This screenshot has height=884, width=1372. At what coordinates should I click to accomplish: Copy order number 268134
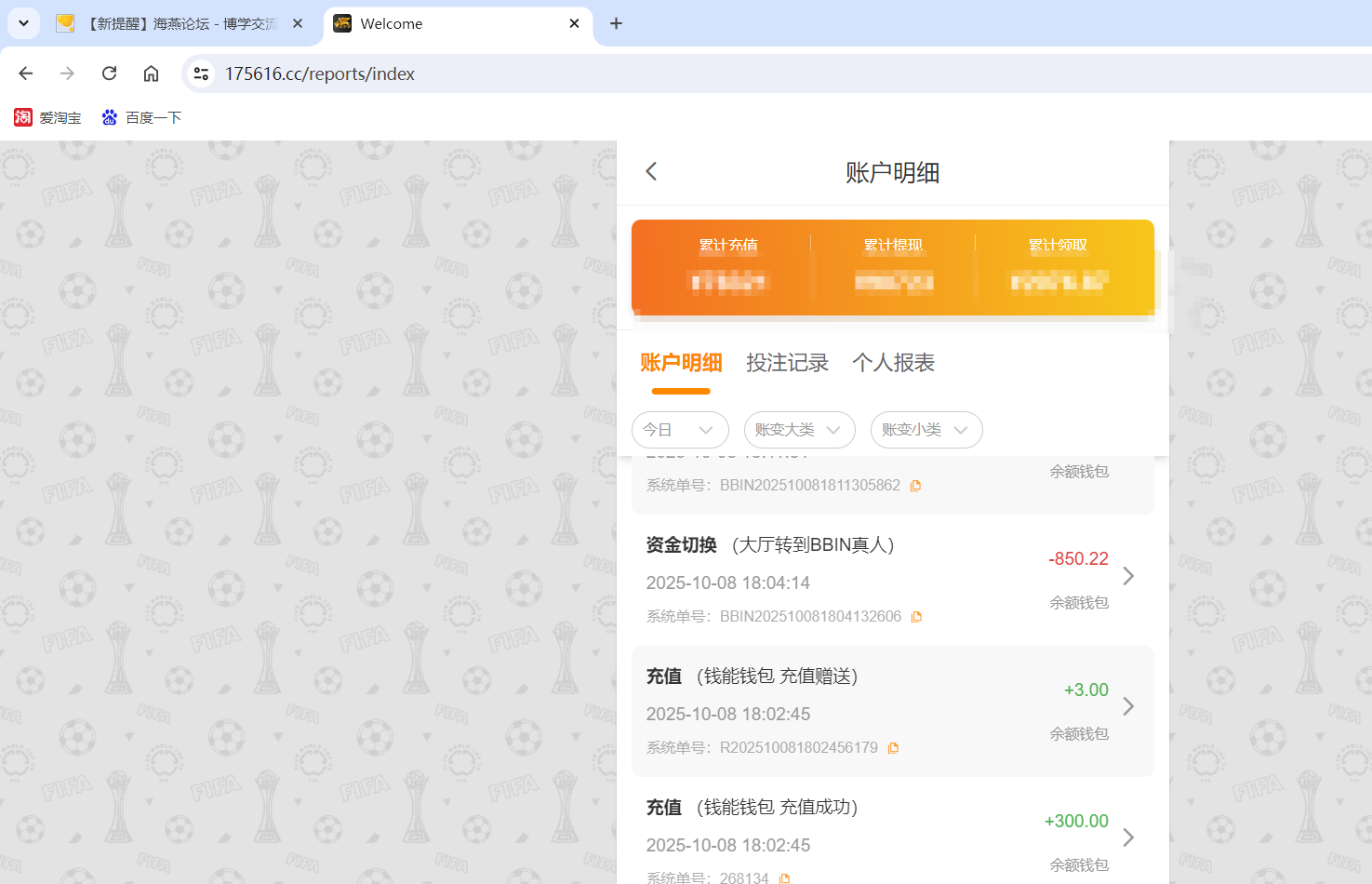click(783, 877)
